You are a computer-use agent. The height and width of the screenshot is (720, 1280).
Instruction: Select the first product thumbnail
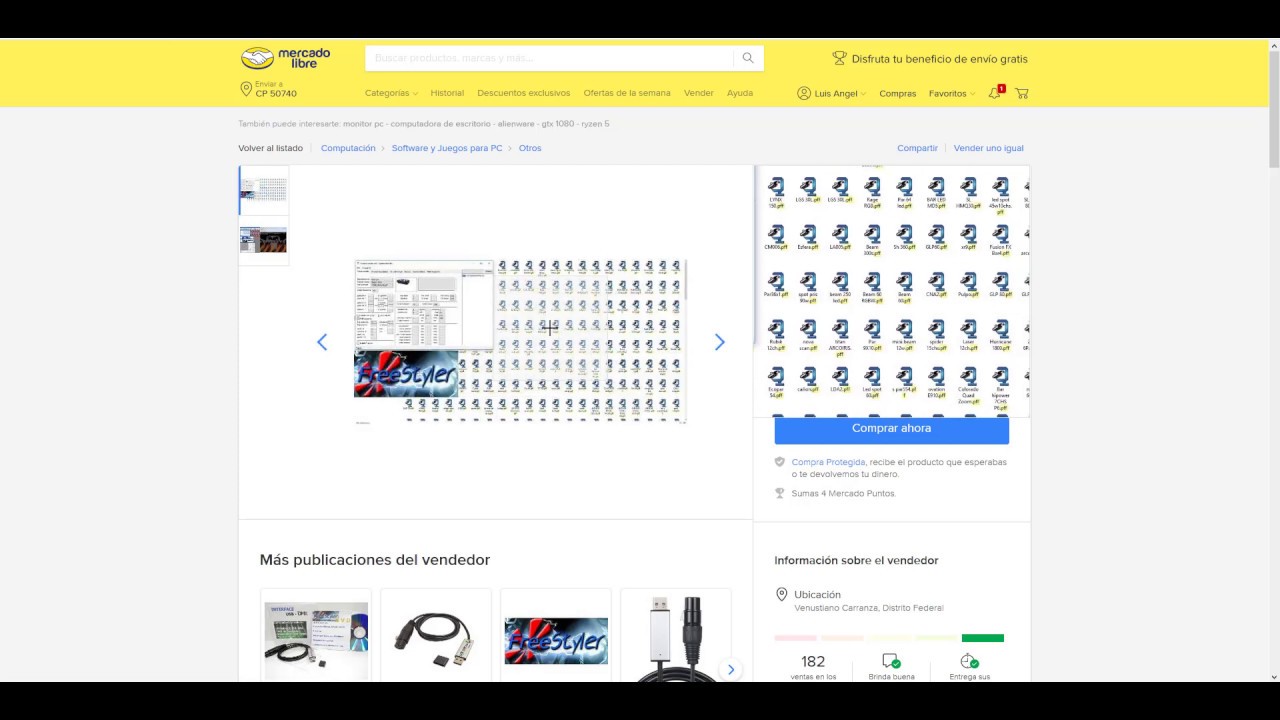[x=264, y=190]
